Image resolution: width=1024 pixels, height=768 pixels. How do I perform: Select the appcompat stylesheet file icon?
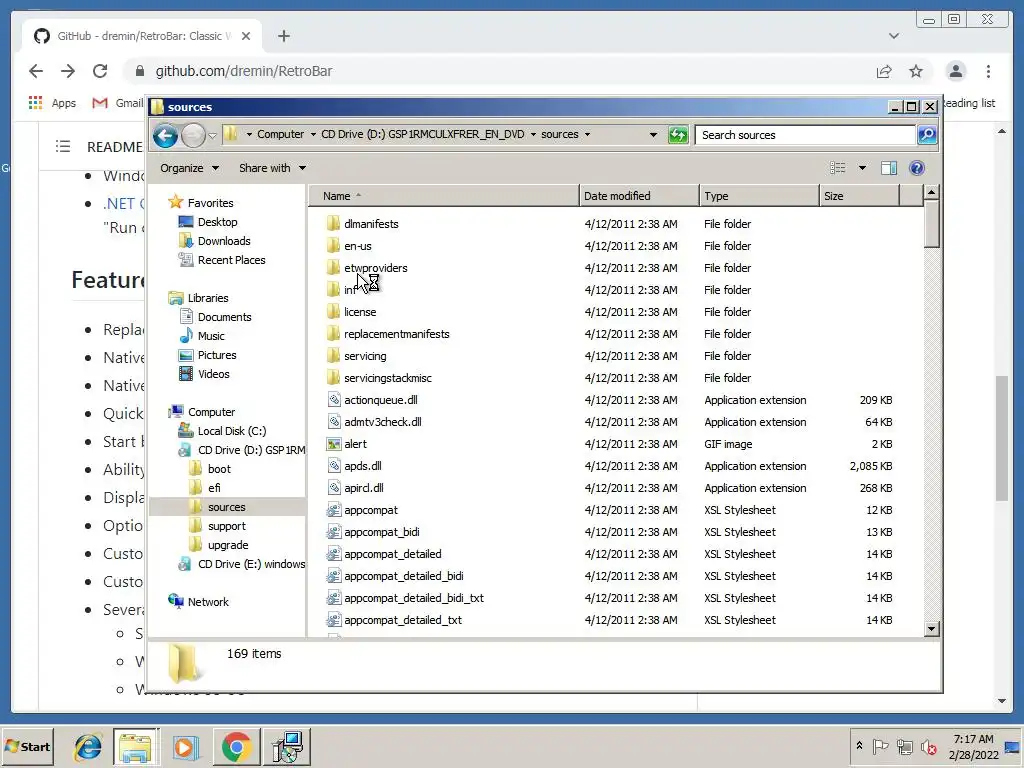coord(334,510)
